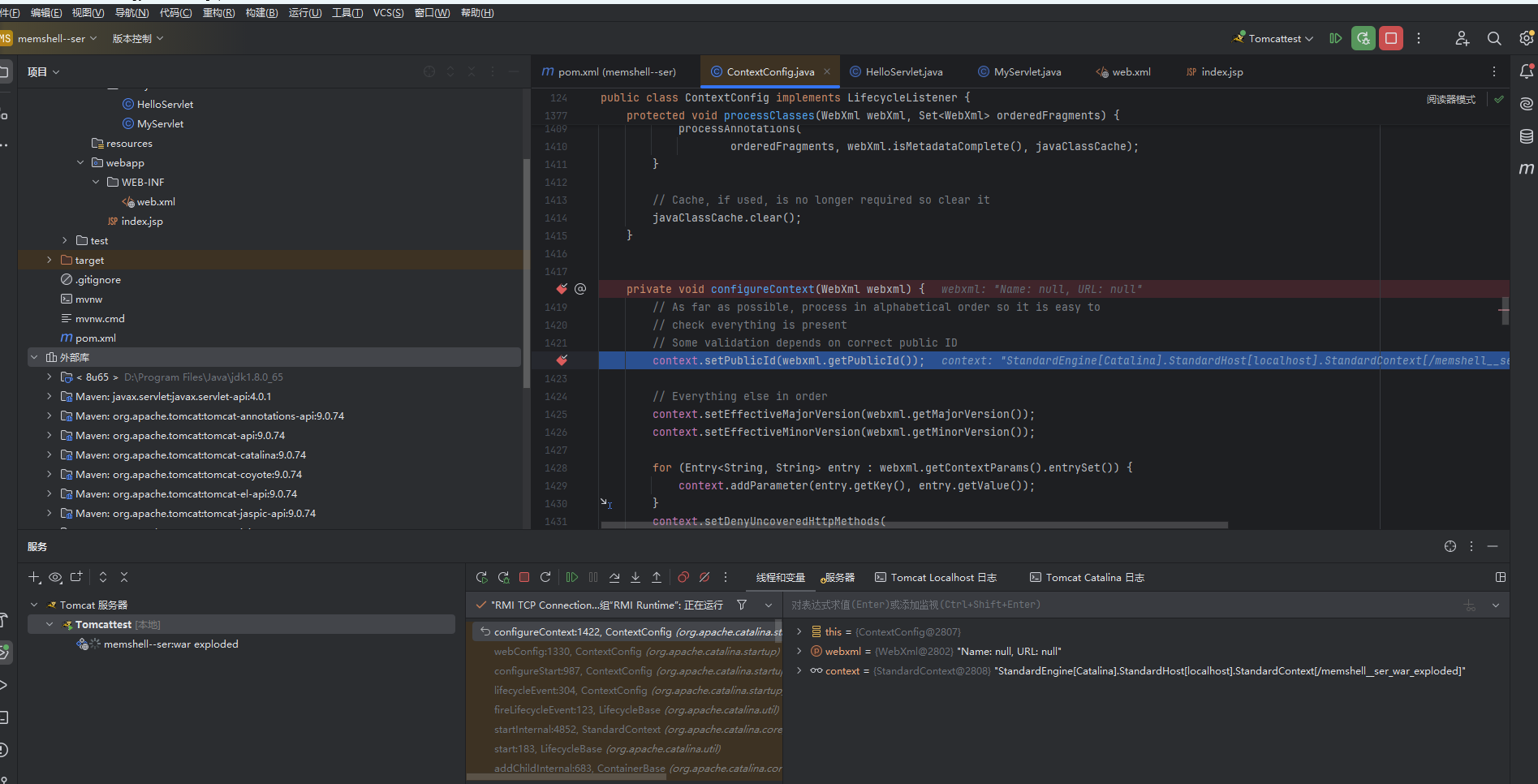This screenshot has height=784, width=1538.
Task: Click the Step Into debug icon
Action: 635,577
